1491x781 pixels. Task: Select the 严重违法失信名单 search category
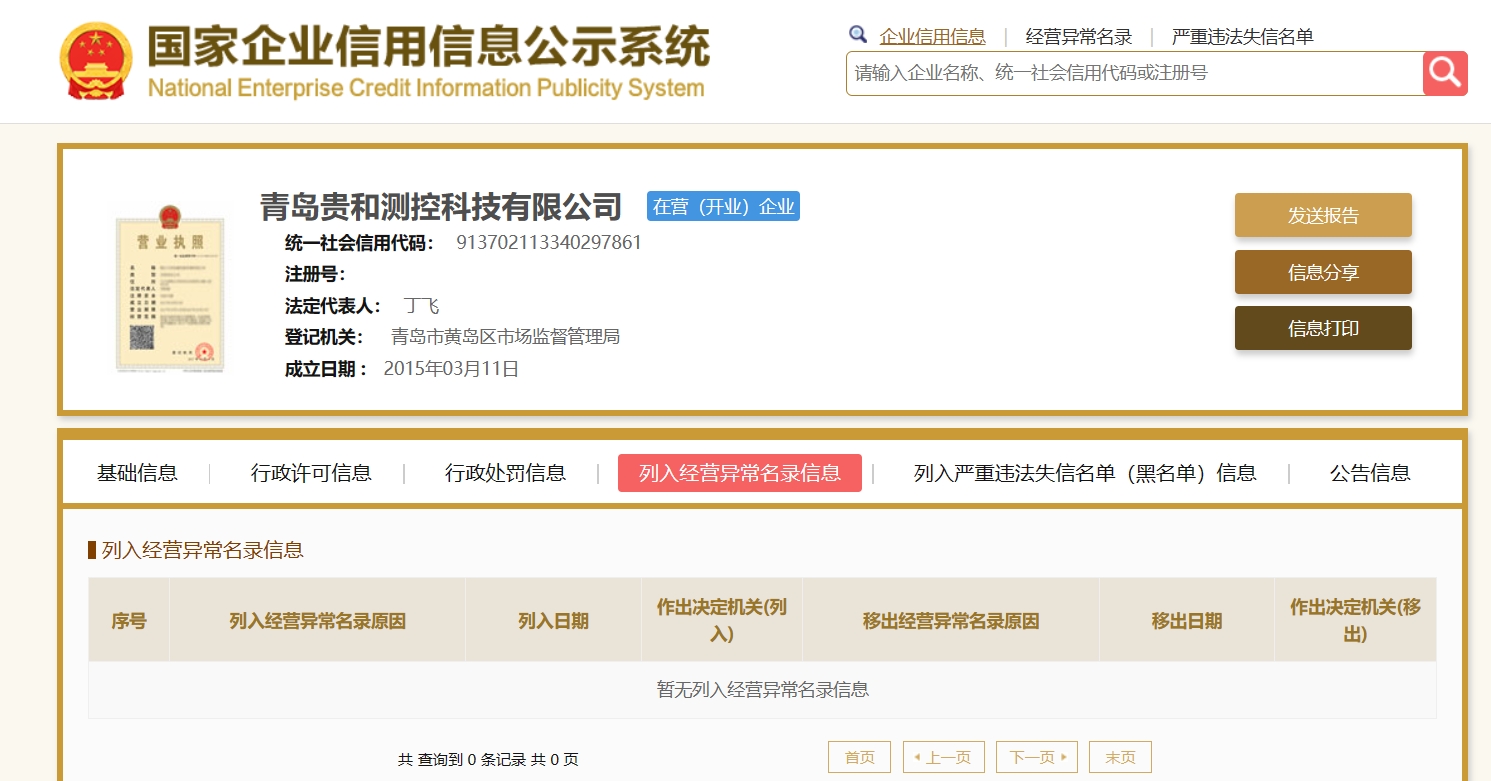(x=1243, y=37)
